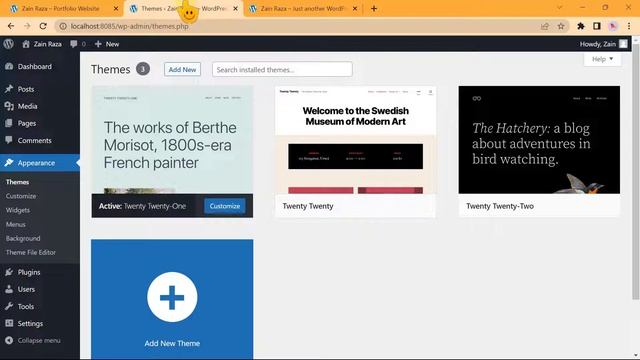This screenshot has height=360, width=640.
Task: Click the browser back arrow
Action: (11, 26)
